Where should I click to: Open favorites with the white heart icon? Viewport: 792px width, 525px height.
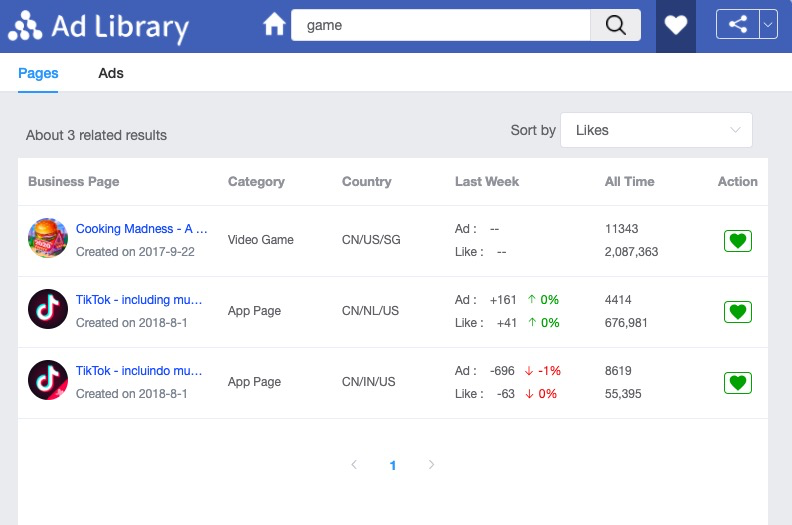click(x=676, y=25)
